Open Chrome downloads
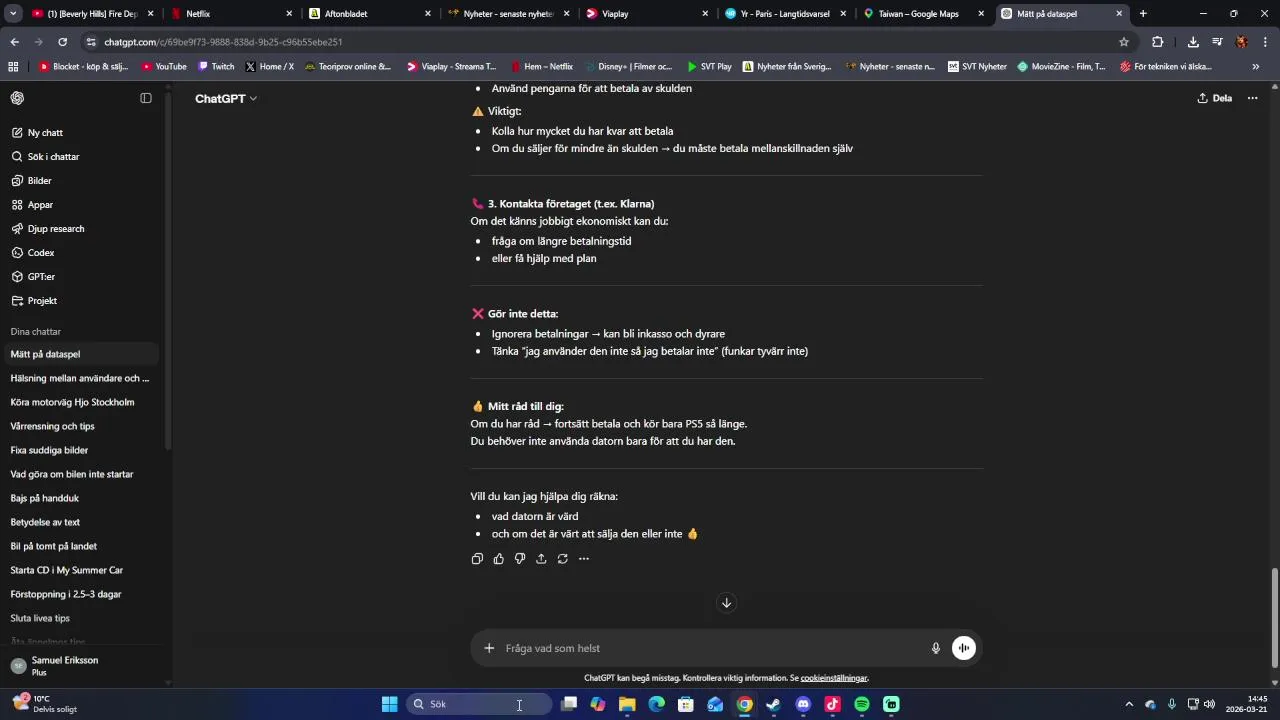Image resolution: width=1280 pixels, height=720 pixels. click(x=1193, y=42)
